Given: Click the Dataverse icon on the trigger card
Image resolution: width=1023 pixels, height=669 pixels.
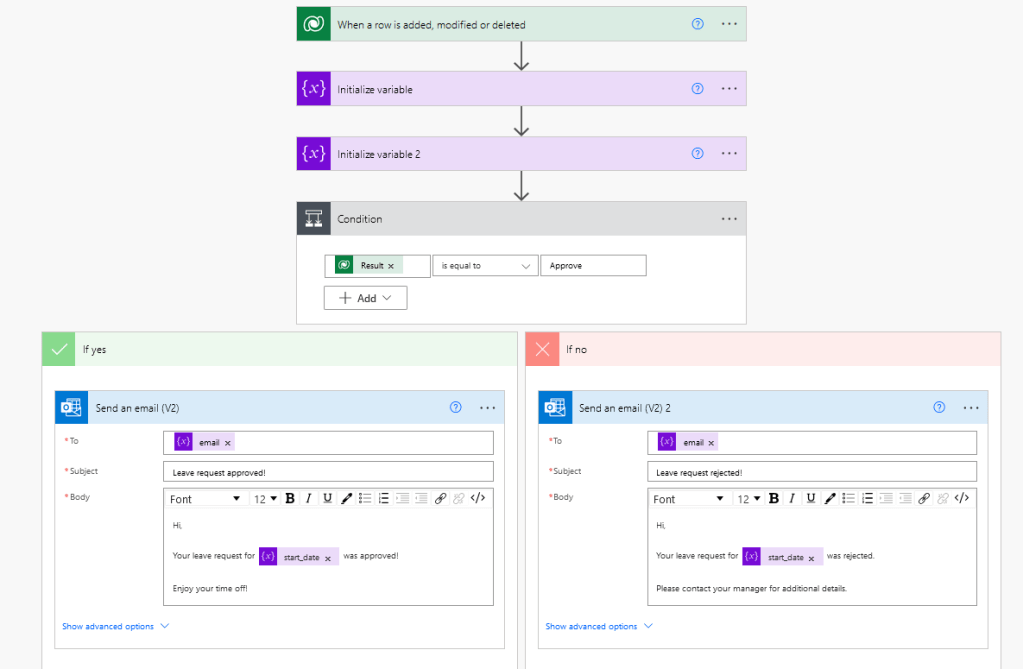Looking at the screenshot, I should 313,23.
